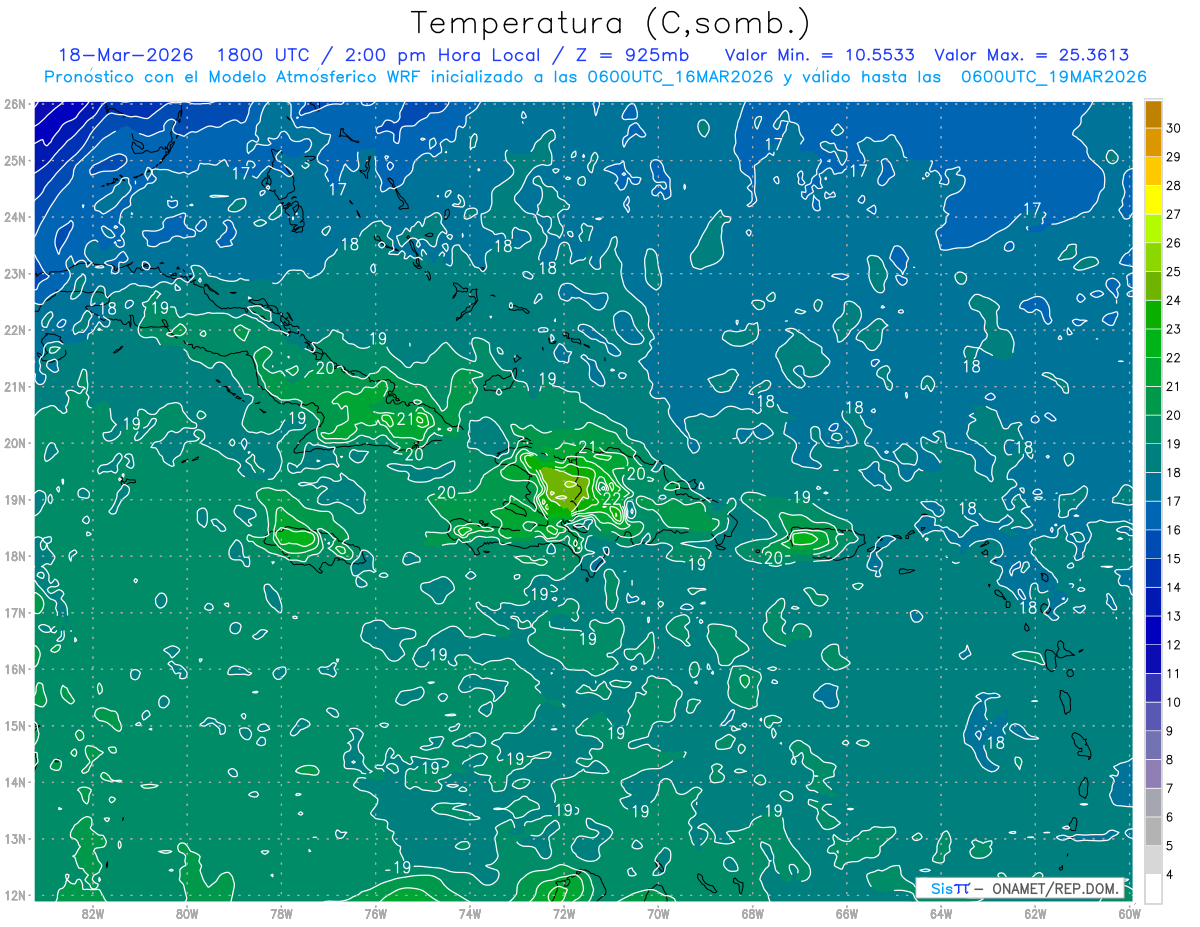
Task: Click the 15N latitude axis label
Action: click(x=15, y=725)
